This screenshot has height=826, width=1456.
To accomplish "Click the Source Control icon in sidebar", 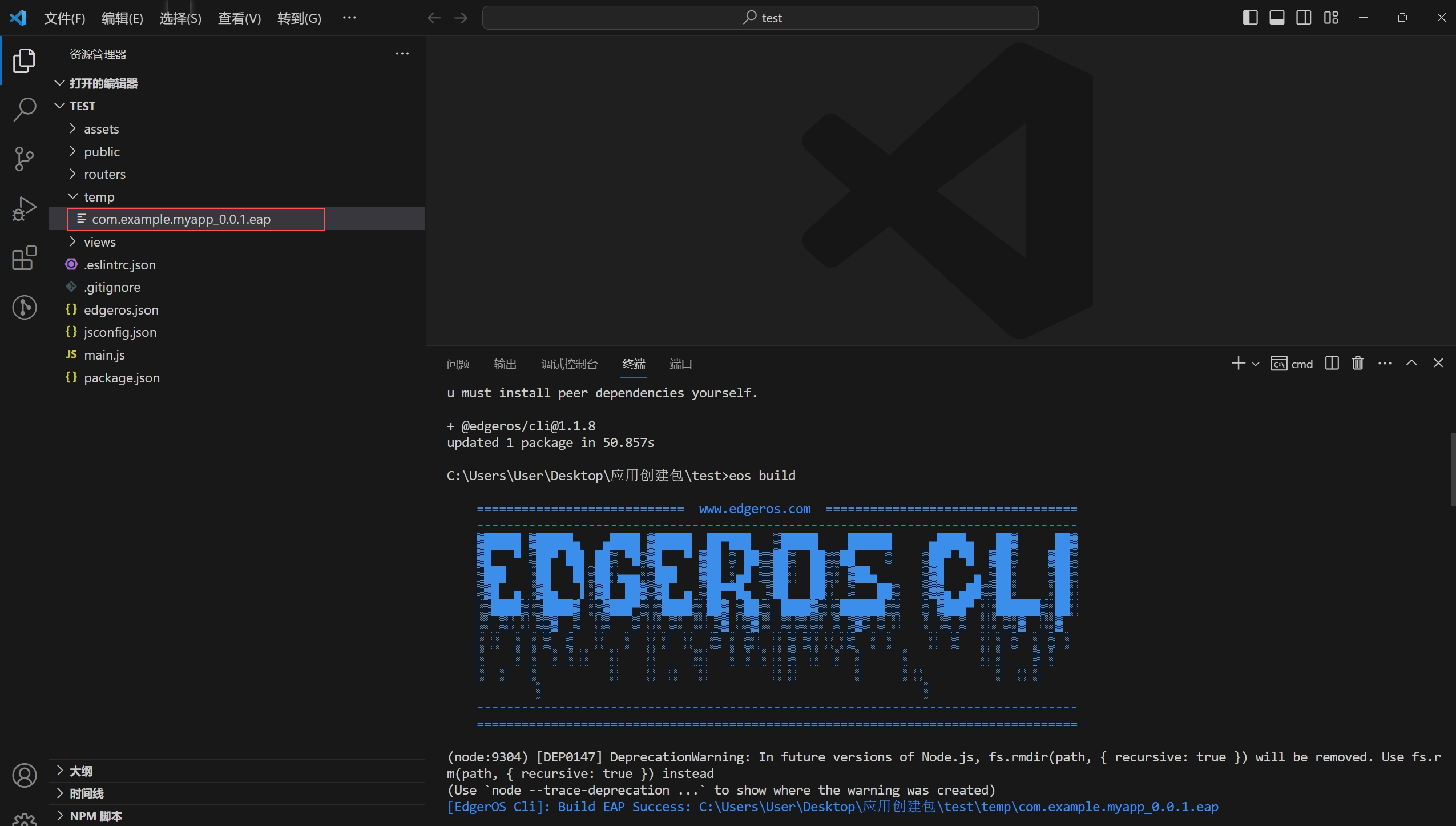I will coord(24,159).
